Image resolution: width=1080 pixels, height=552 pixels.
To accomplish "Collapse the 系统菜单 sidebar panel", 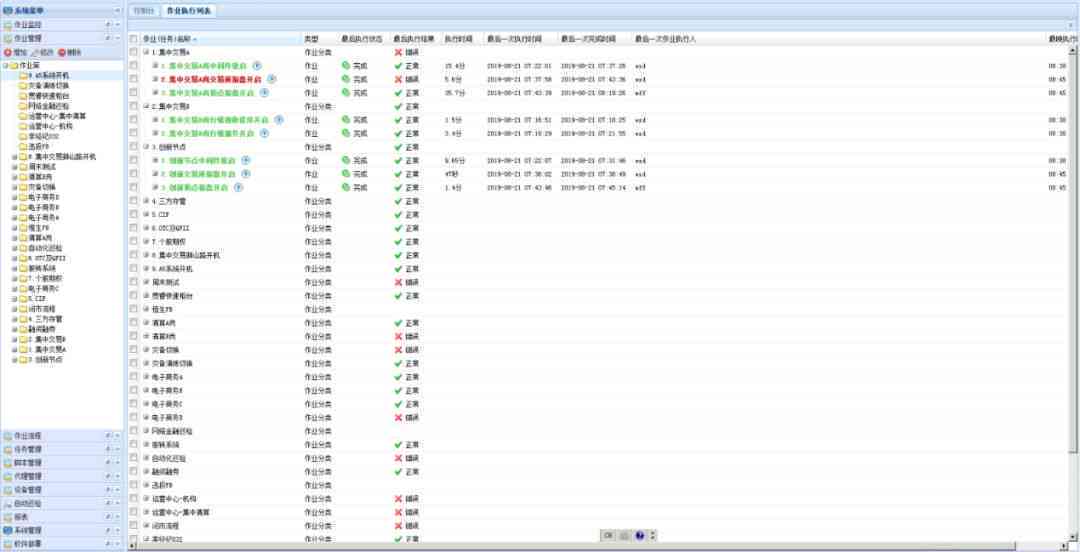I will pyautogui.click(x=117, y=11).
